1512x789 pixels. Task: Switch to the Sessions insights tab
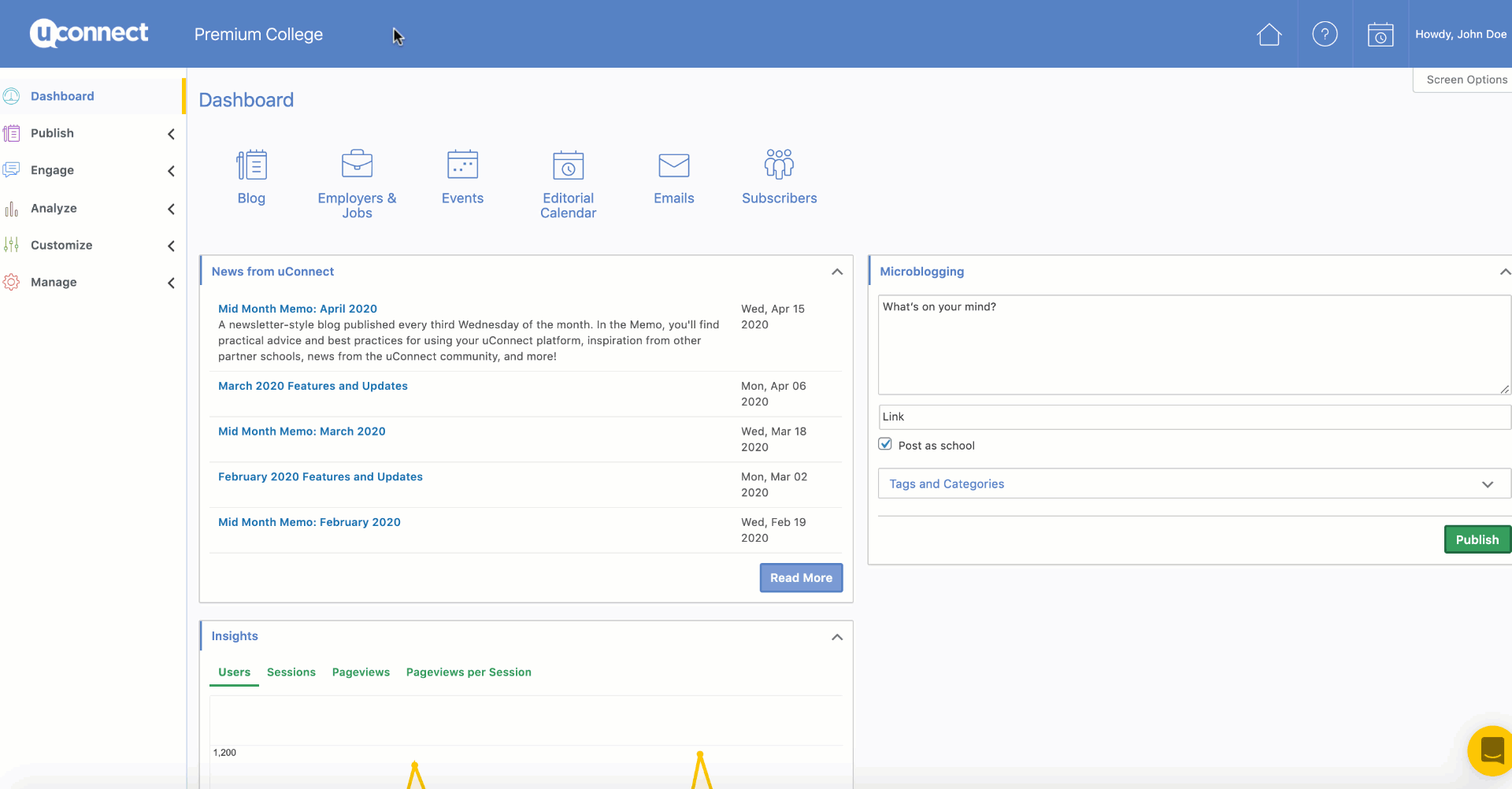(x=291, y=672)
